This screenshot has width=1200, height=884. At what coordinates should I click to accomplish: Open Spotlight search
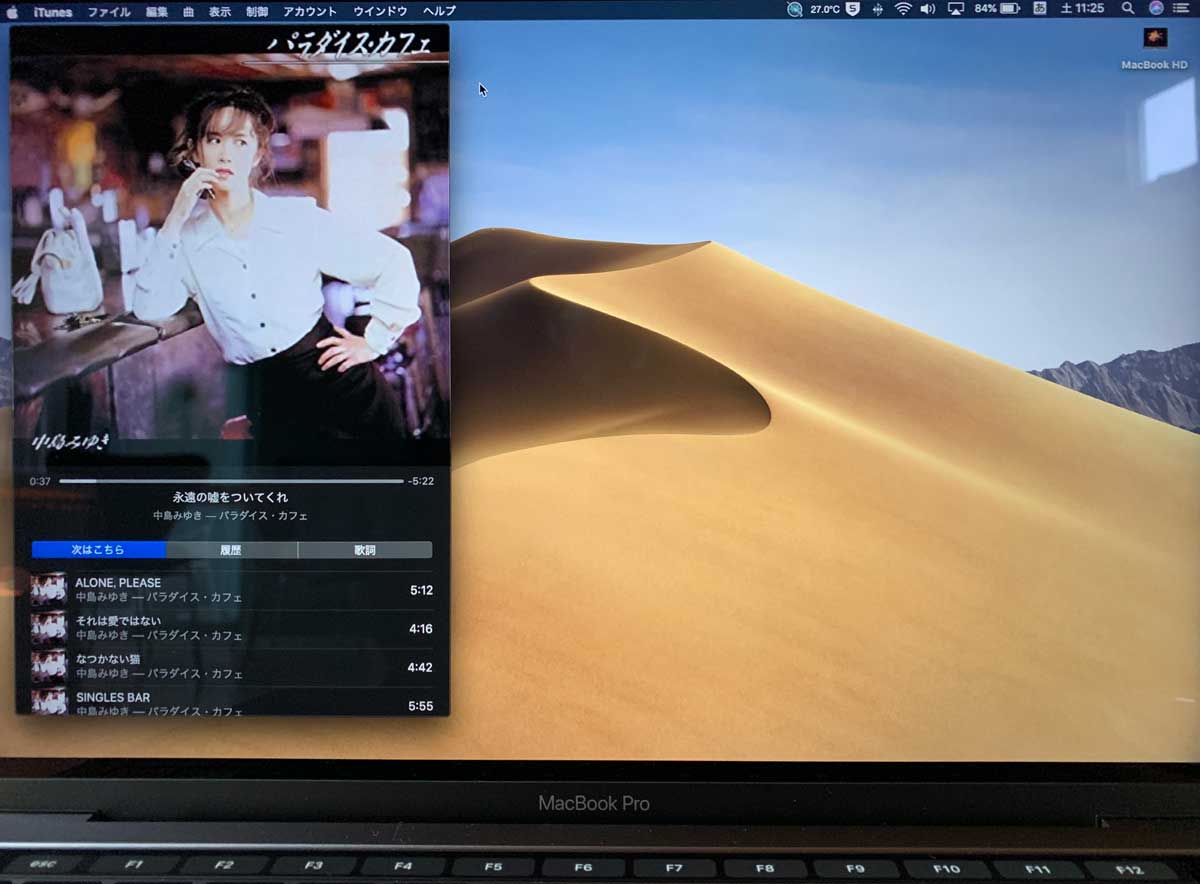pos(1128,8)
